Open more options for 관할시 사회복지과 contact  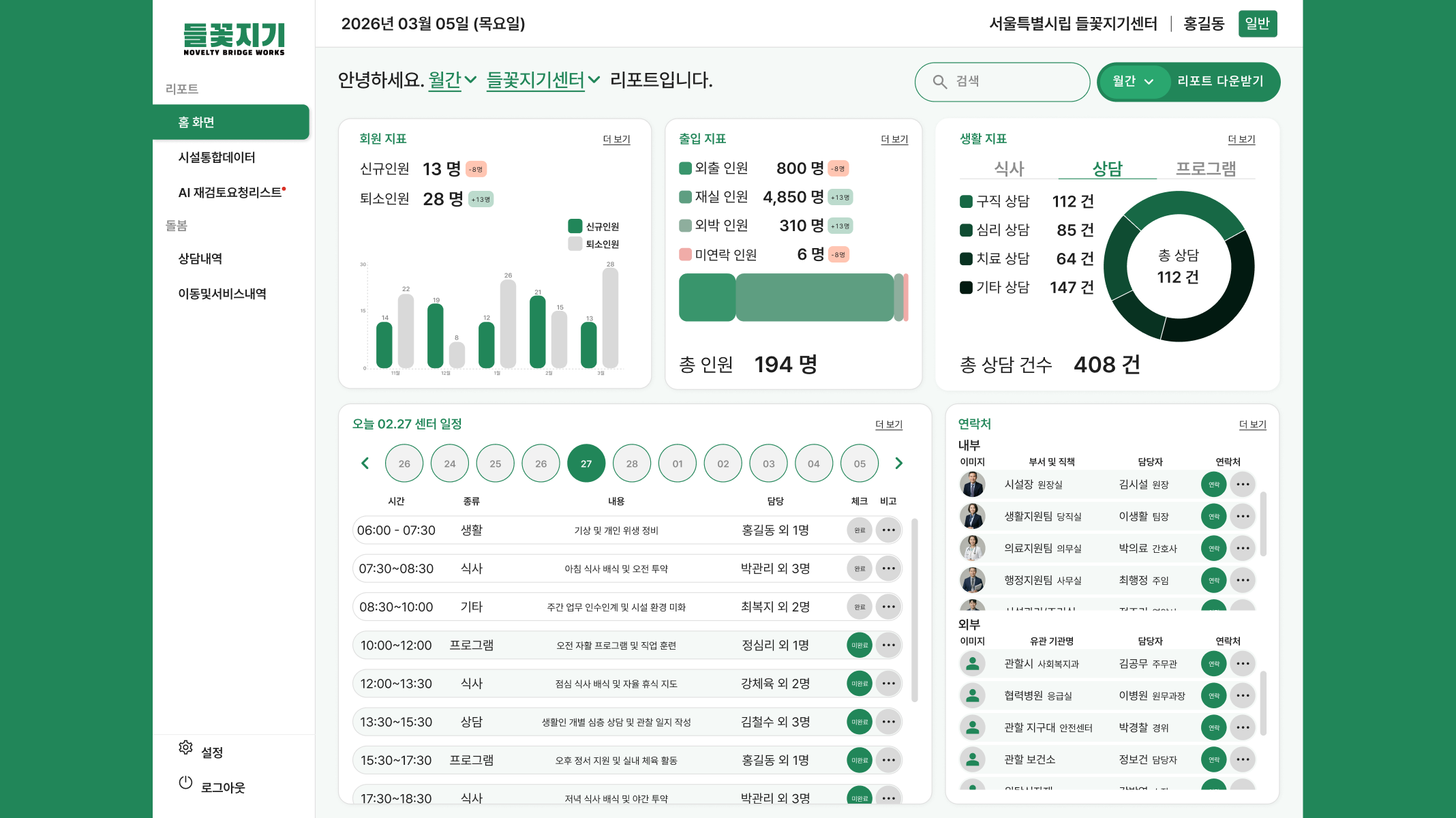pos(1243,664)
